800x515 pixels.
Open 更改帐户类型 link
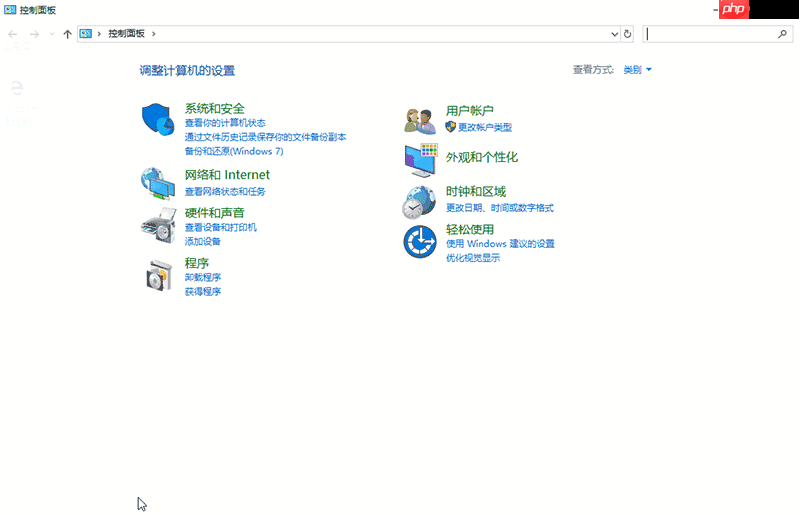485,127
